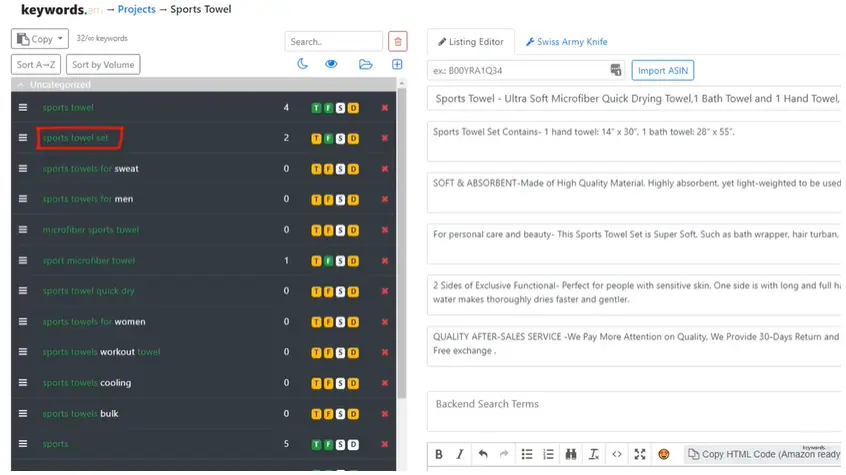The width and height of the screenshot is (846, 475).
Task: Click the Sort by Volume button
Action: coord(103,65)
